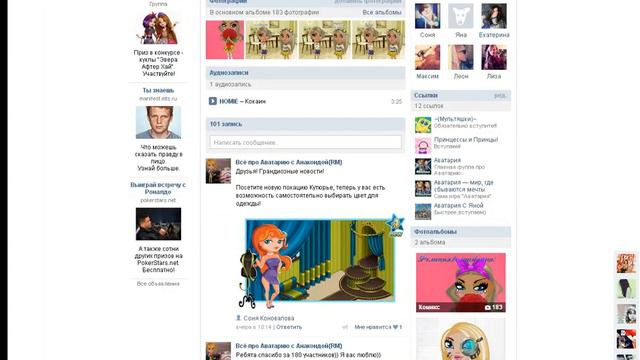Click the ред. link in Ссылки header

pos(500,96)
